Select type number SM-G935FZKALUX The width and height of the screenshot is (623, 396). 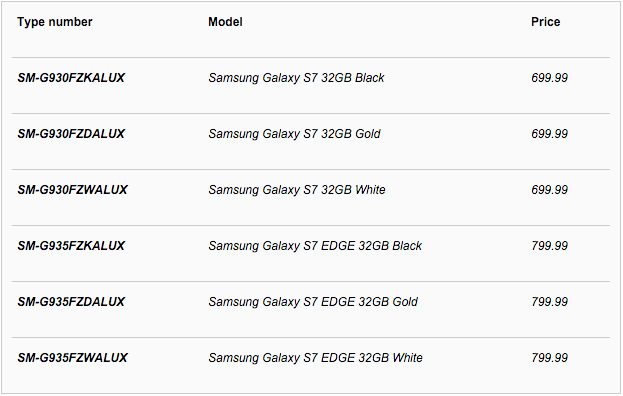[71, 246]
